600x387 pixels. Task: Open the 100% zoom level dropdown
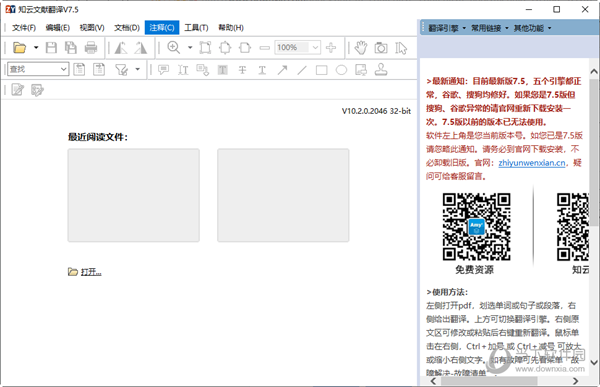(315, 47)
